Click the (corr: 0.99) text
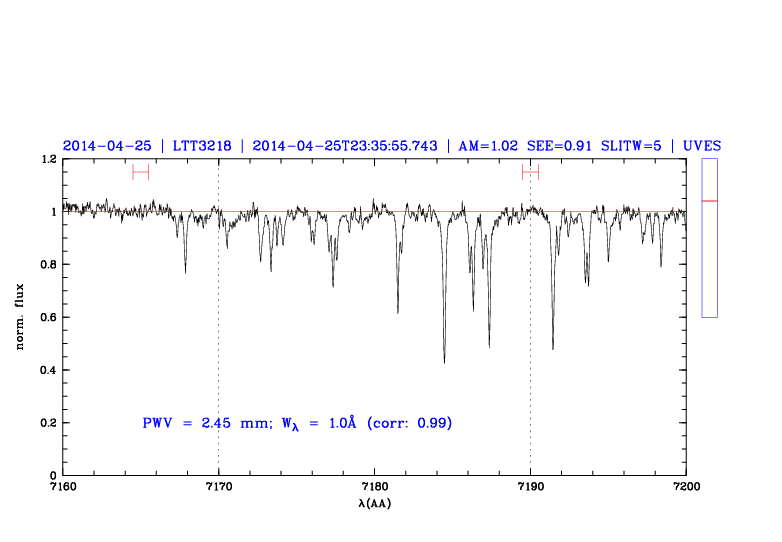The width and height of the screenshot is (782, 542). 410,424
